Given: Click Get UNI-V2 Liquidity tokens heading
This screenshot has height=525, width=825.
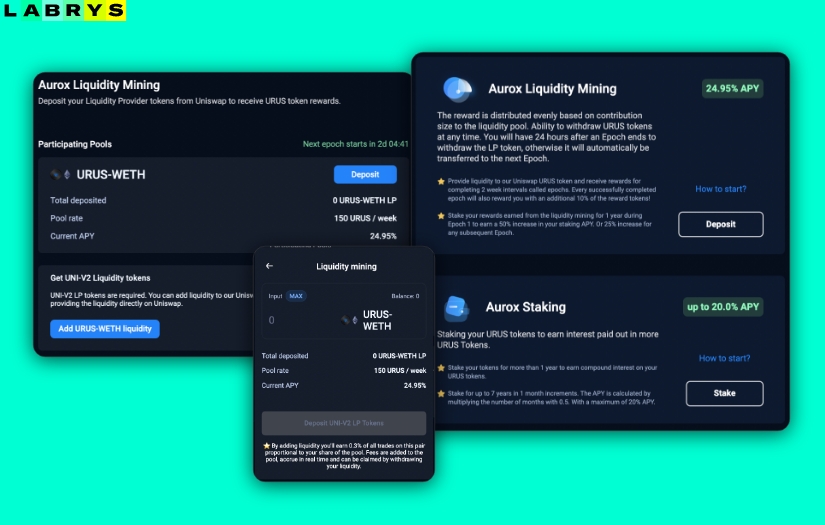Looking at the screenshot, I should point(100,278).
